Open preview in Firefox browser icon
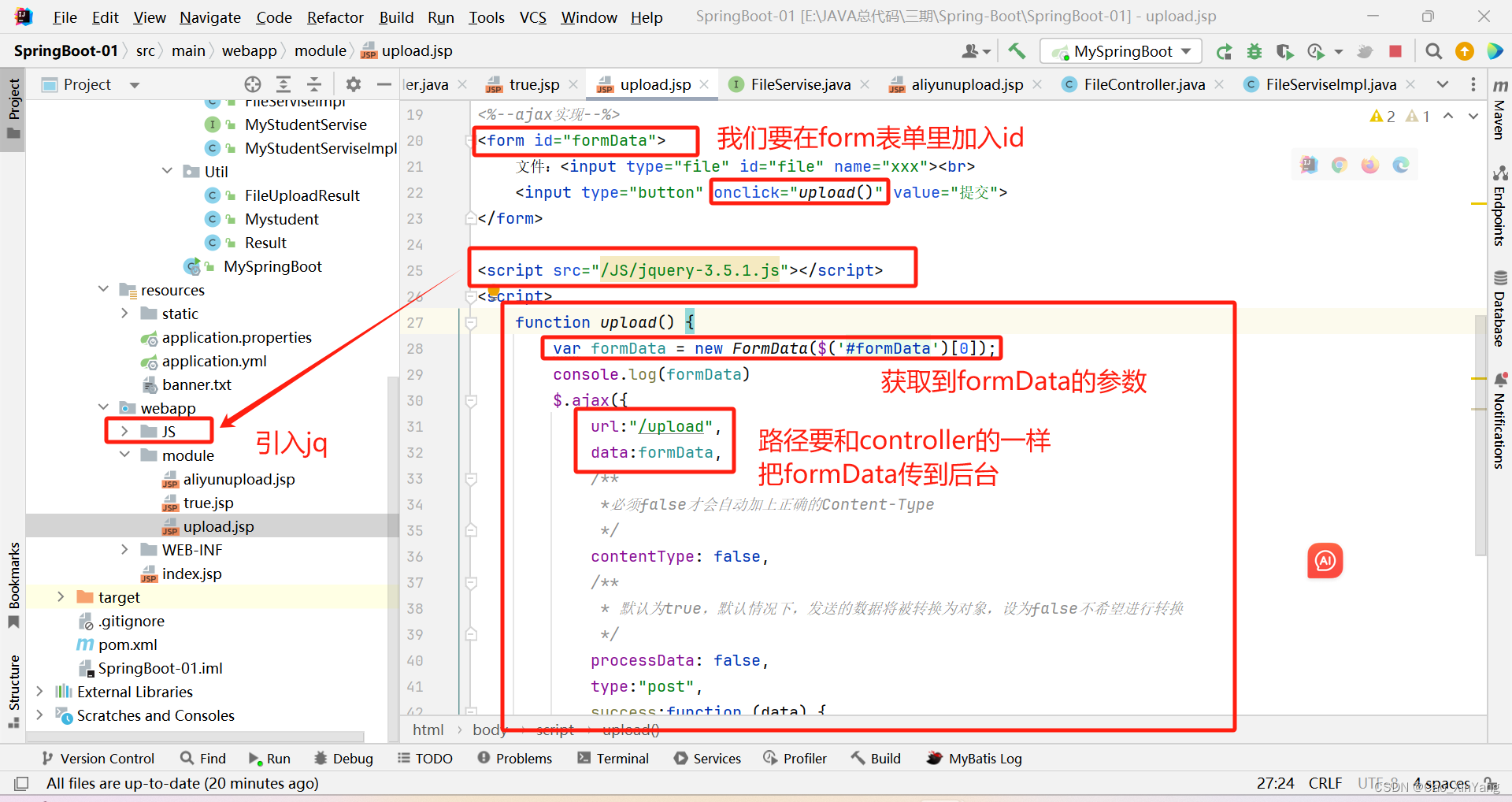The image size is (1512, 802). click(x=1370, y=165)
